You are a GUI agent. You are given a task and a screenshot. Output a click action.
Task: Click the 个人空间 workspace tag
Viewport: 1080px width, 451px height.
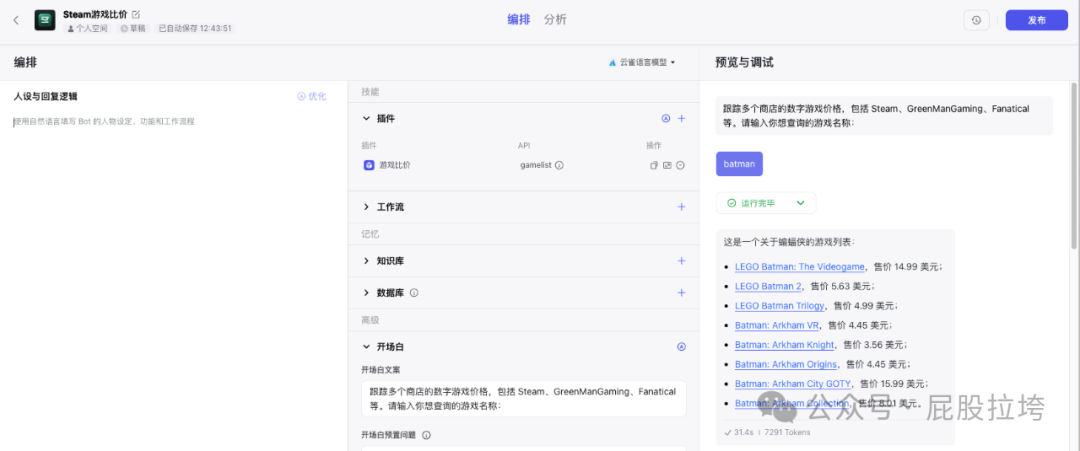[x=87, y=29]
